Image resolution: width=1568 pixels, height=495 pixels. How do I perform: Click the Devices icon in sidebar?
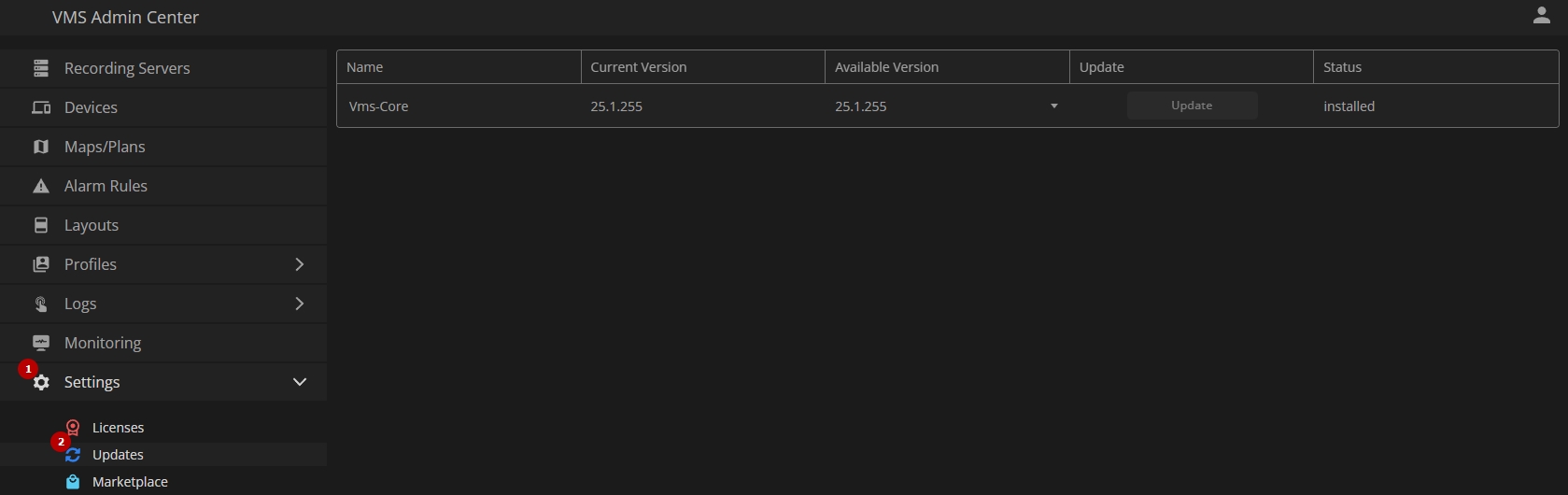(41, 107)
